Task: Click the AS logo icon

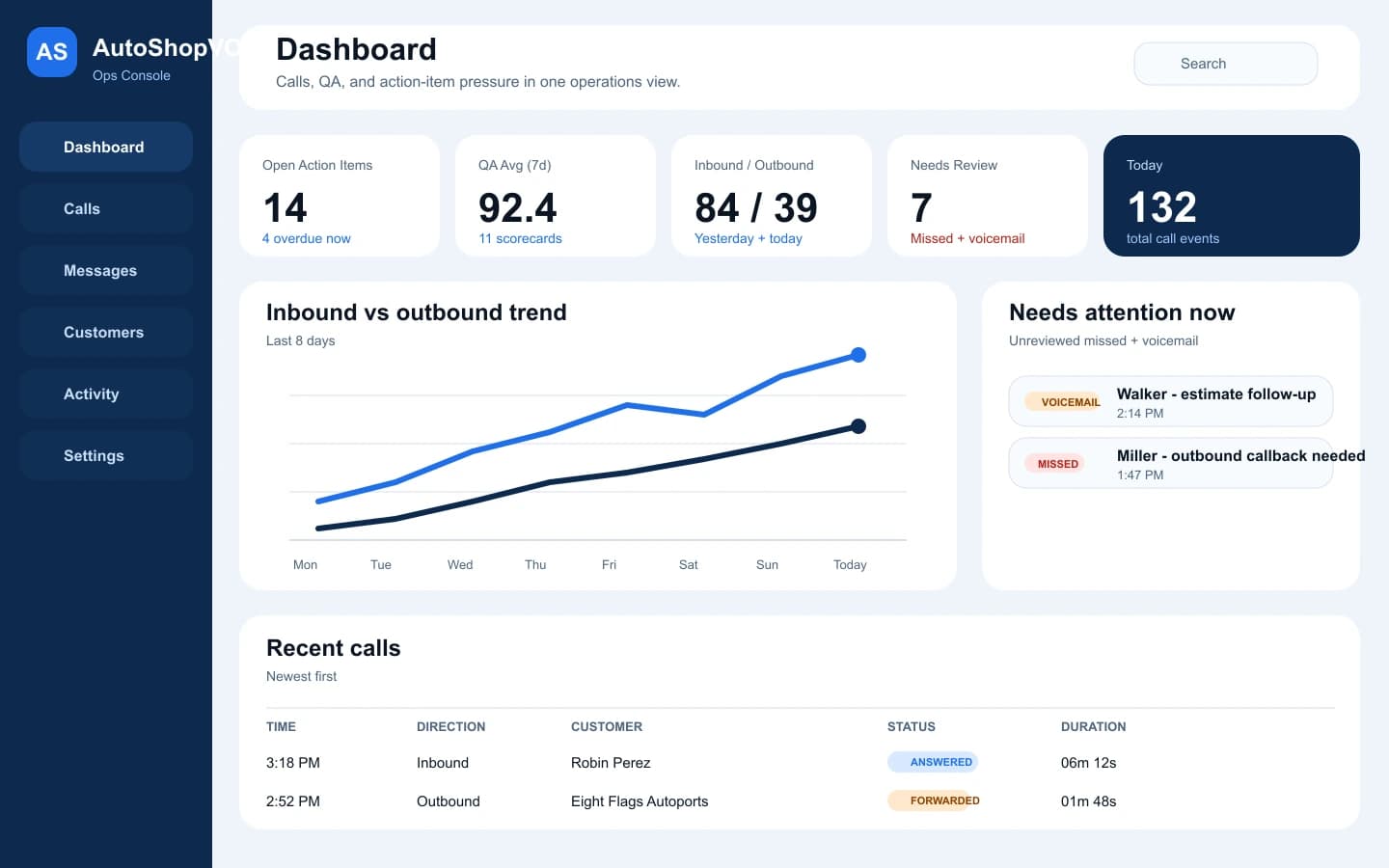Action: [x=51, y=52]
